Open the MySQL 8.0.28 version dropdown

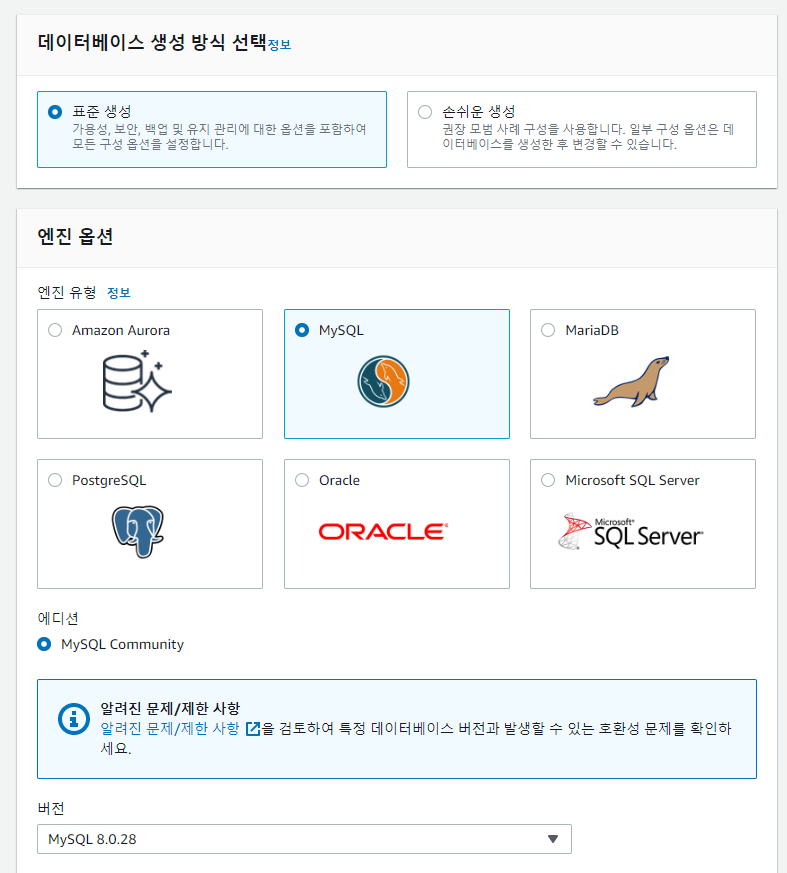(x=304, y=839)
